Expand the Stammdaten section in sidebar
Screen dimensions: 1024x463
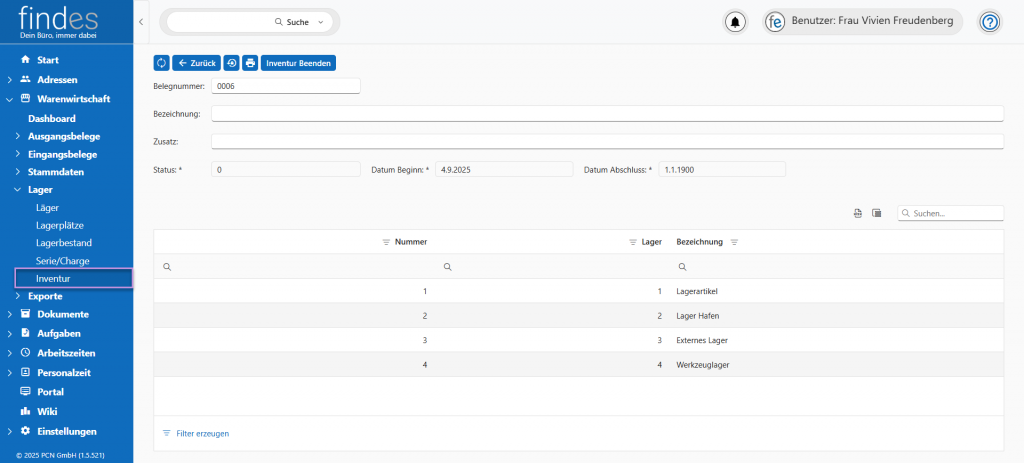click(17, 172)
